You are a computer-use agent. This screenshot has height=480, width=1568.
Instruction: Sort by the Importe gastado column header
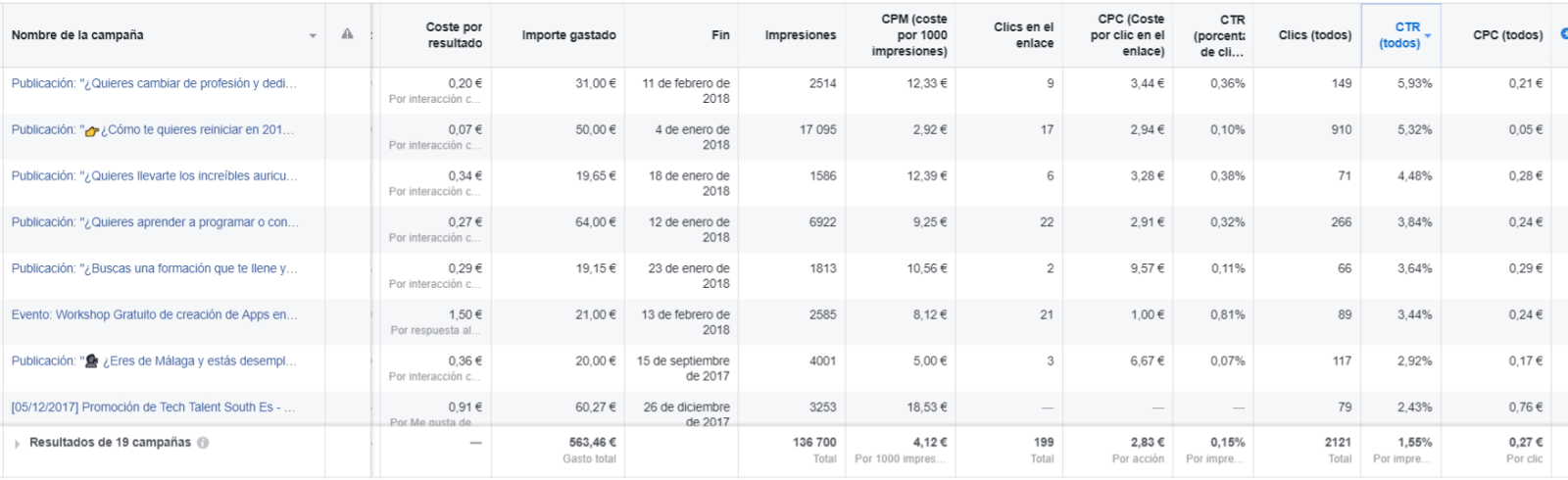pos(568,35)
